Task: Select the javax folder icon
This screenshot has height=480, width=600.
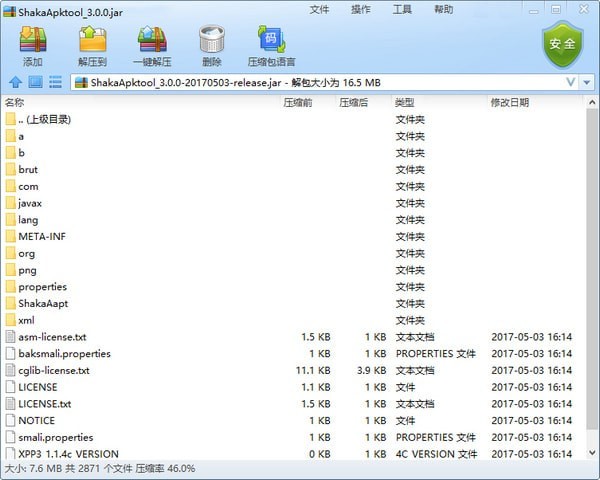Action: coord(11,203)
